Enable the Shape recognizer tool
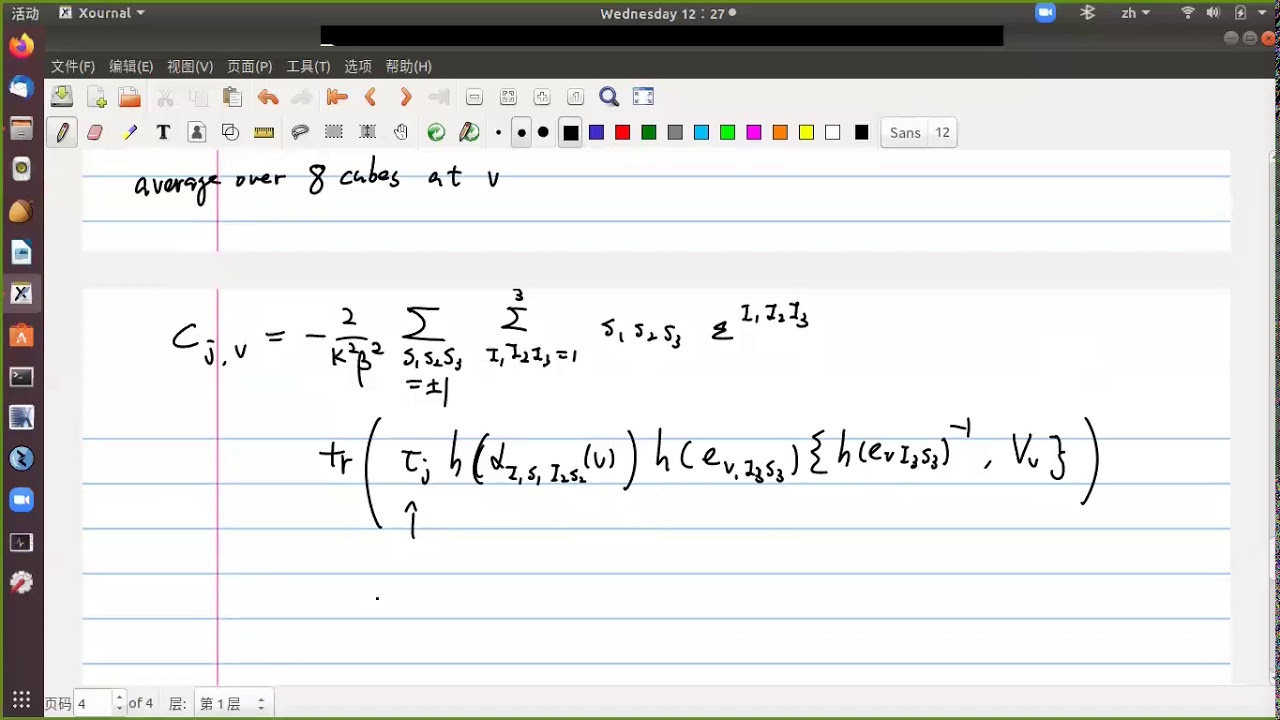The height and width of the screenshot is (720, 1280). coord(230,132)
